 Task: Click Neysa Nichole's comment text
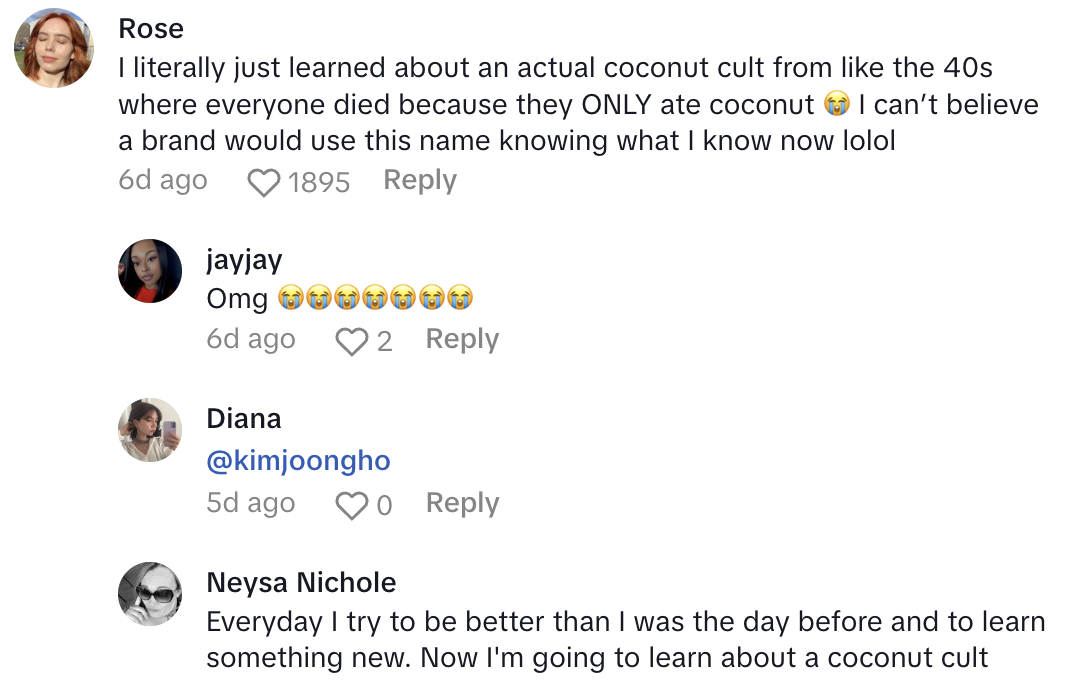point(625,640)
